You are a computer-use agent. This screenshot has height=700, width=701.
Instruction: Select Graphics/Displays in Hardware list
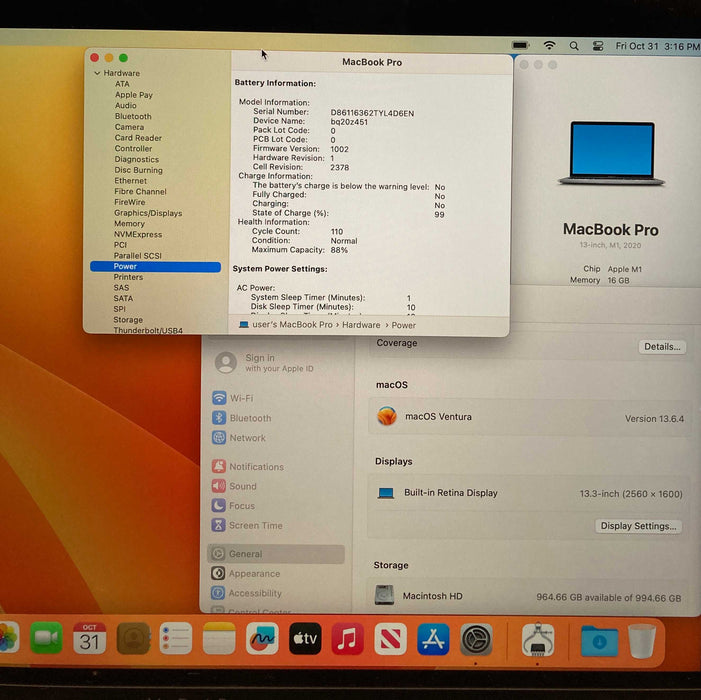tap(148, 213)
